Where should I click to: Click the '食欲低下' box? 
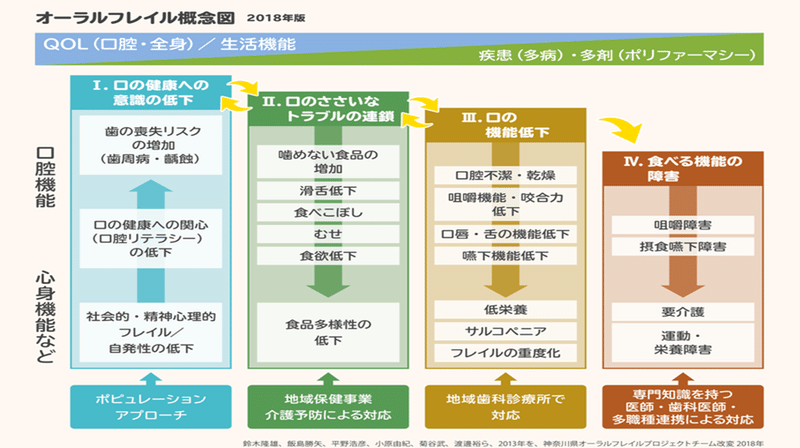pyautogui.click(x=328, y=256)
